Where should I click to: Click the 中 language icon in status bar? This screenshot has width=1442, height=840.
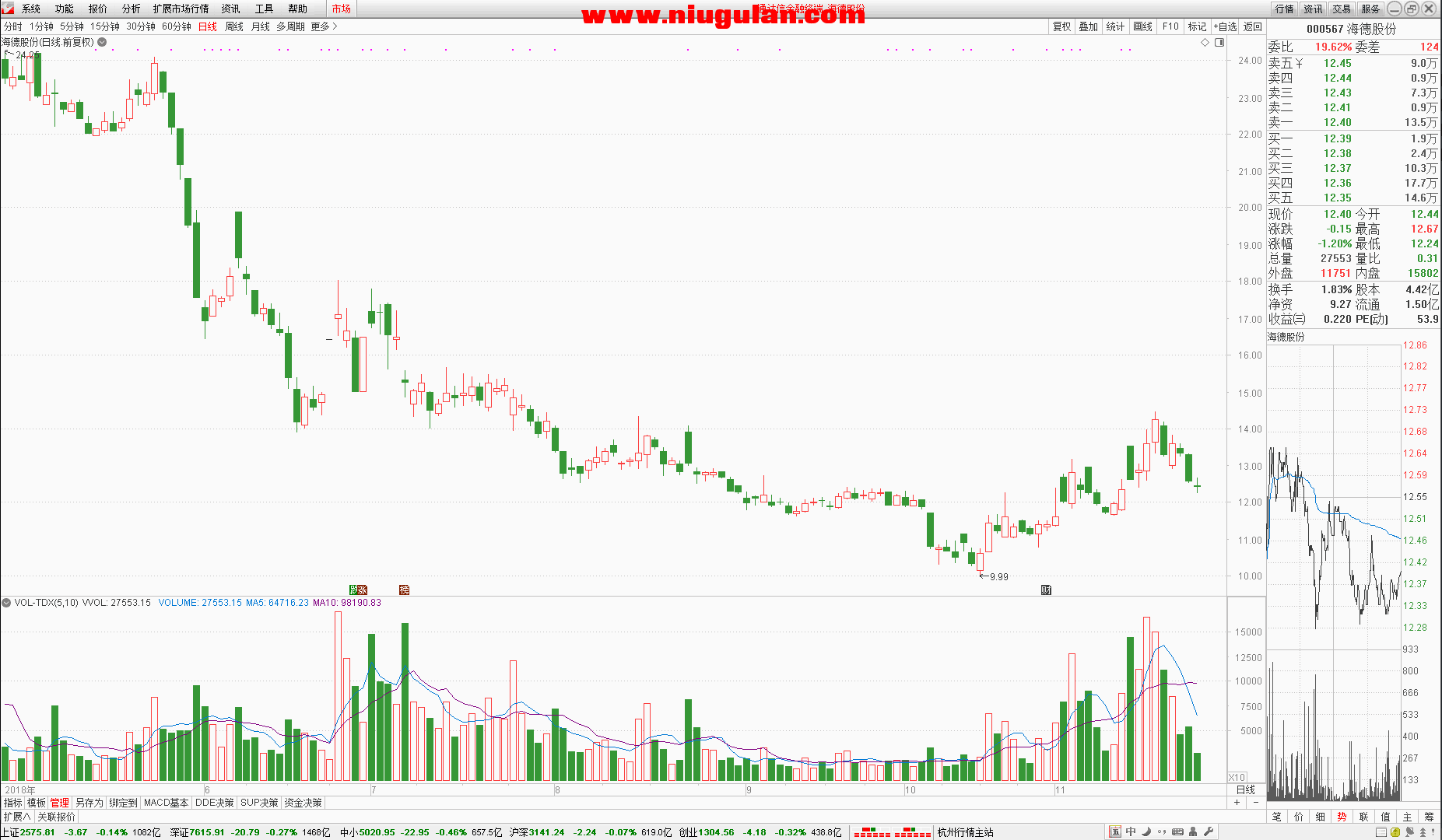click(x=1131, y=832)
